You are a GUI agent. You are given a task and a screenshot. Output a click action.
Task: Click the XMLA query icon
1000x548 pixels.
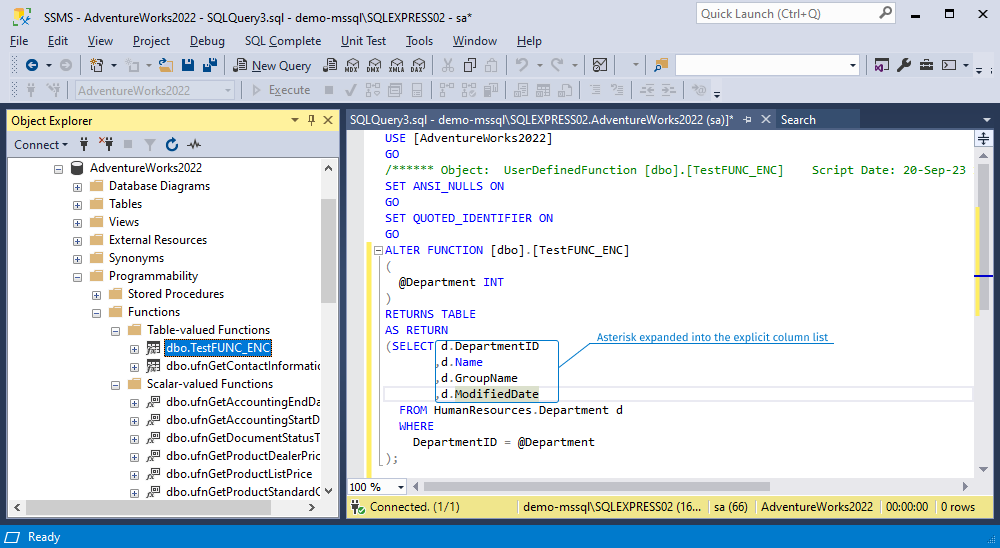point(396,65)
